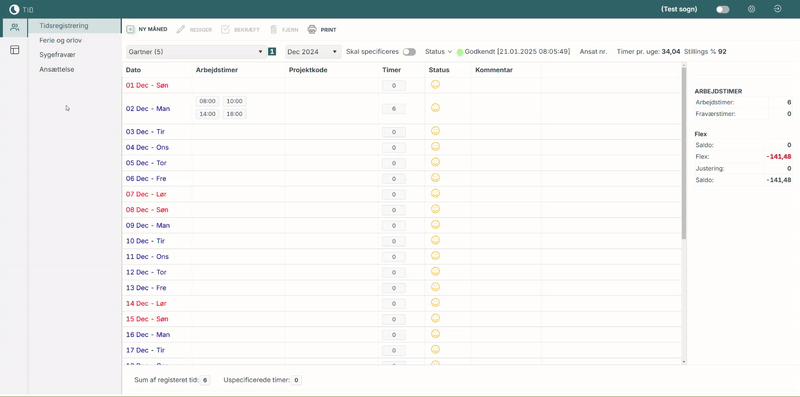This screenshot has height=397, width=800.
Task: Open the Dec 2024 month dropdown
Action: pyautogui.click(x=313, y=52)
